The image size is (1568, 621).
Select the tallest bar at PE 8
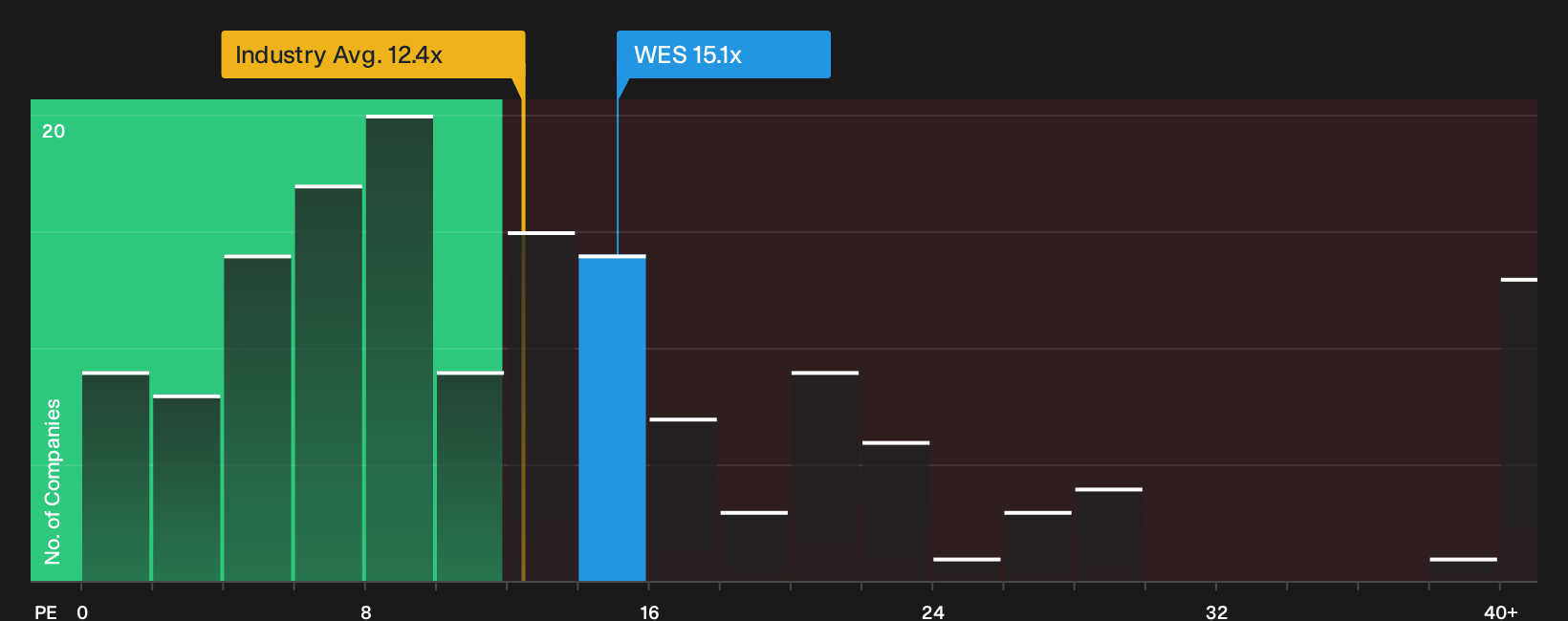400,349
